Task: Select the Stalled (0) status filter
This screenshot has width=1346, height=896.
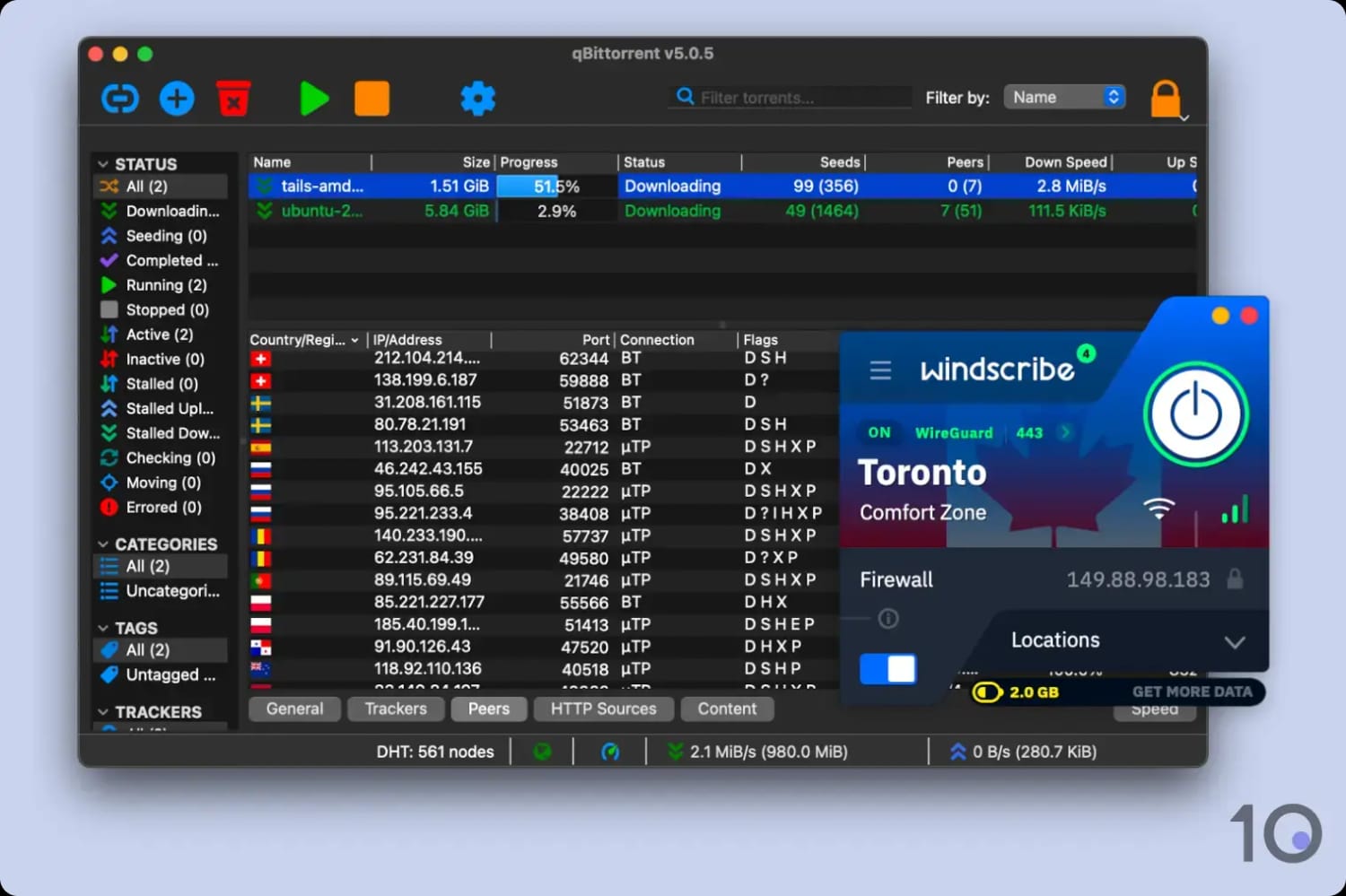Action: [x=161, y=384]
